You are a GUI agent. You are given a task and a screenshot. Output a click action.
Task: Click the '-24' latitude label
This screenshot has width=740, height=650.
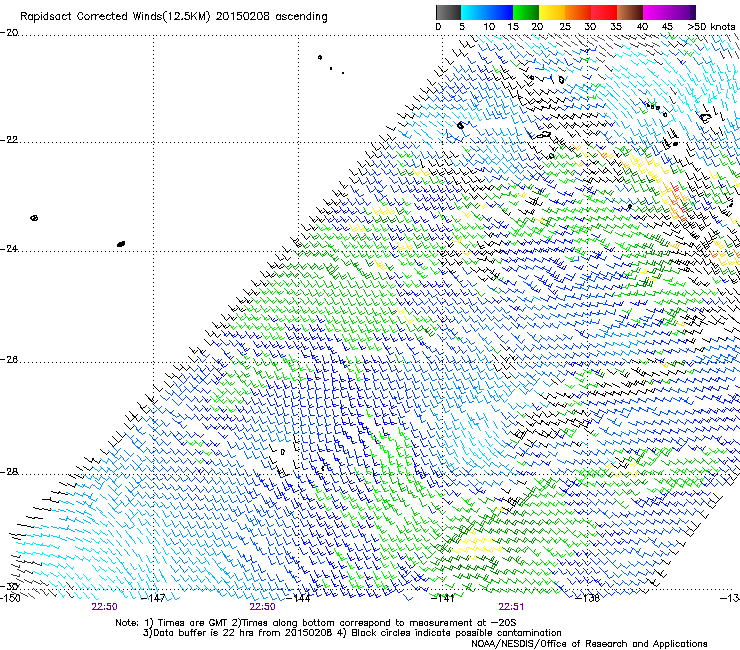[x=9, y=249]
